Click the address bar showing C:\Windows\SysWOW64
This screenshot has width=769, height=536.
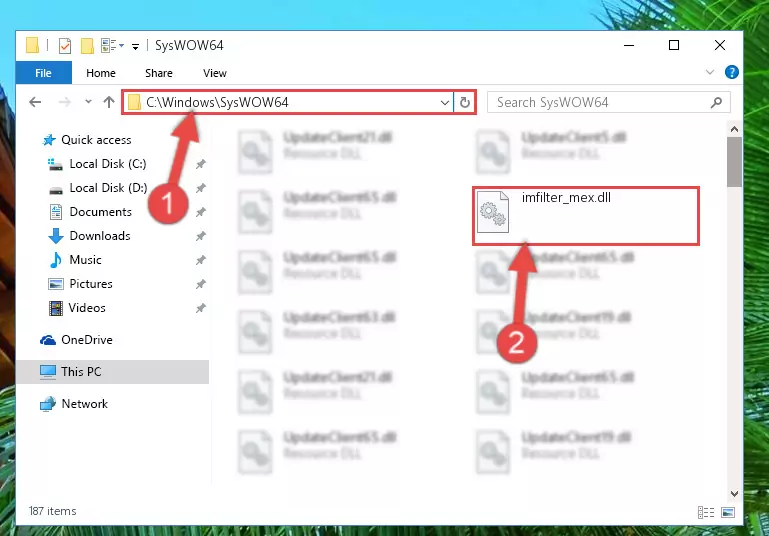(287, 102)
